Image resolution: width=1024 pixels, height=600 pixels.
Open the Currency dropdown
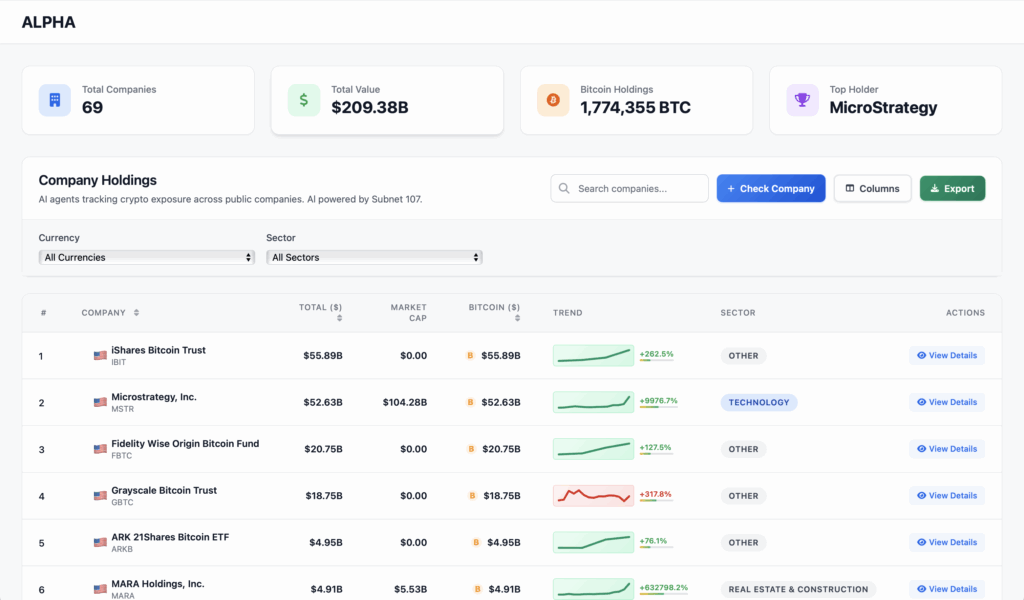click(x=147, y=257)
